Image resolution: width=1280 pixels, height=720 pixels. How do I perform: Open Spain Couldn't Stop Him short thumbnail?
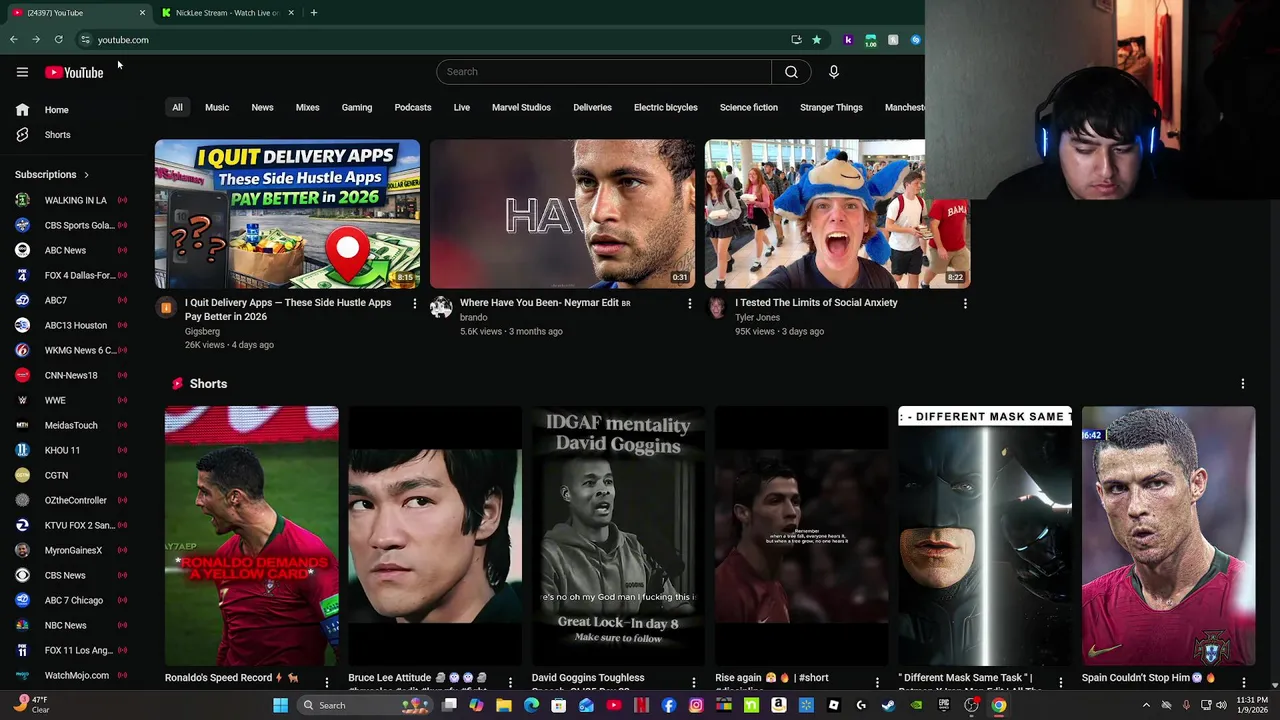[1168, 536]
